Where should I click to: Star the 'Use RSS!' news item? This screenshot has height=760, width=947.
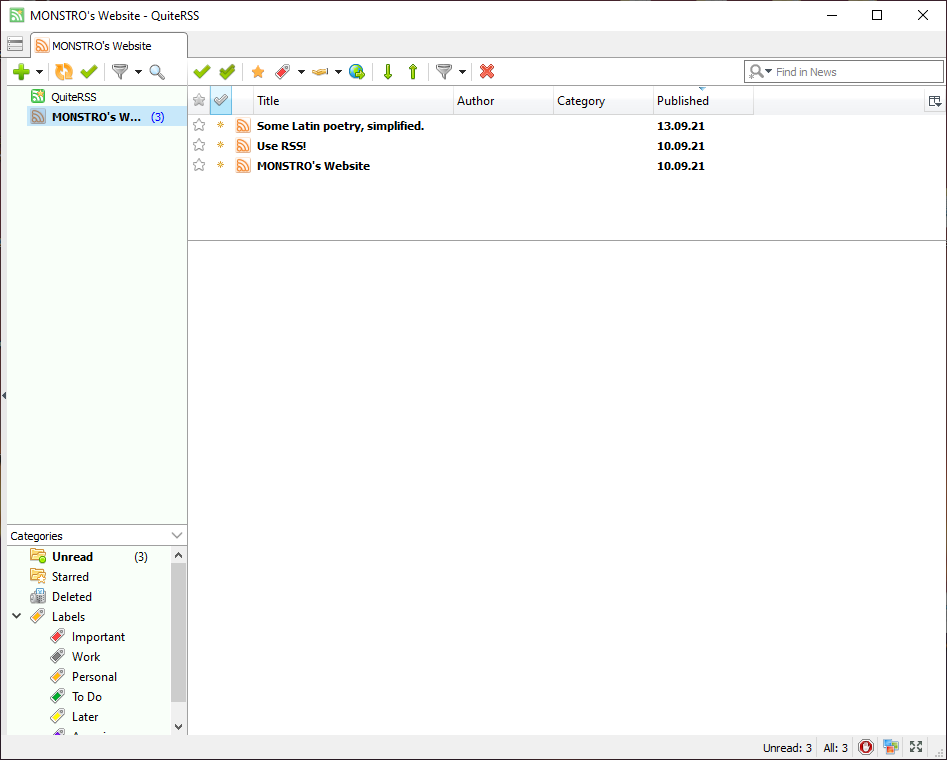click(199, 146)
